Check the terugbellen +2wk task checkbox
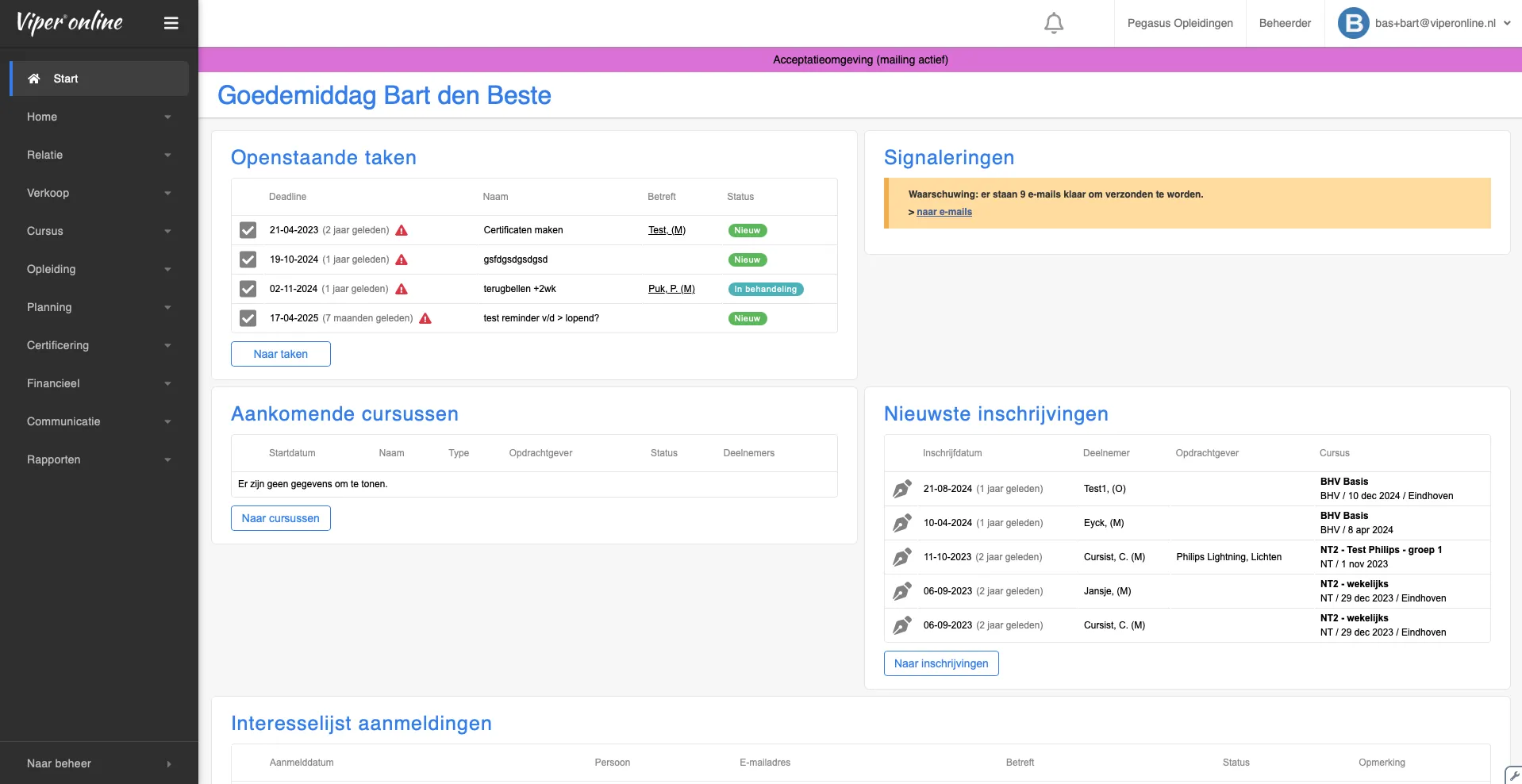This screenshot has width=1522, height=784. [248, 289]
